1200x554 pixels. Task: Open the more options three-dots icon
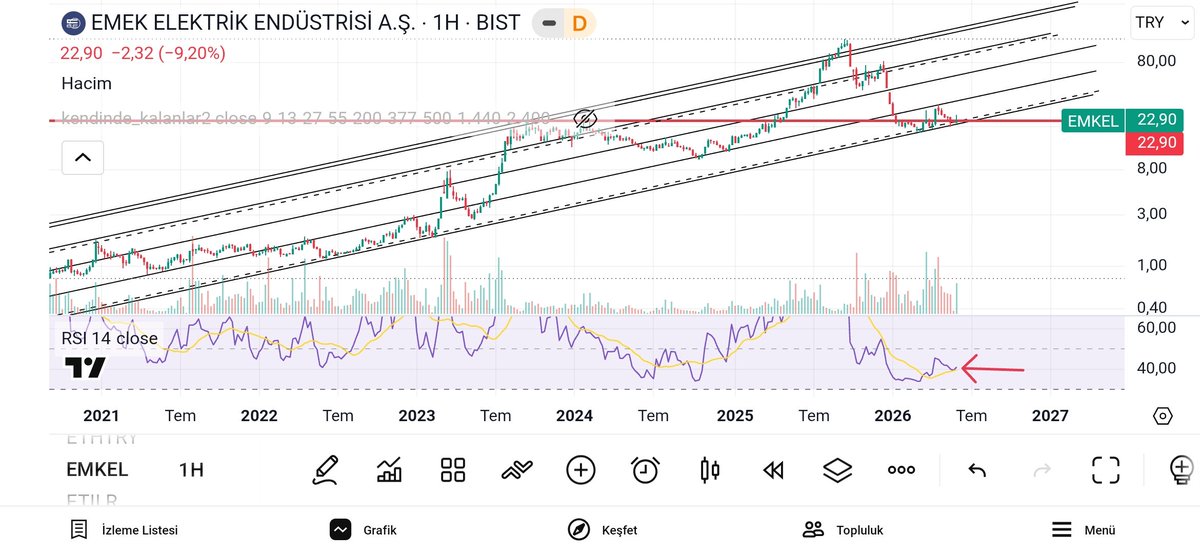click(901, 469)
